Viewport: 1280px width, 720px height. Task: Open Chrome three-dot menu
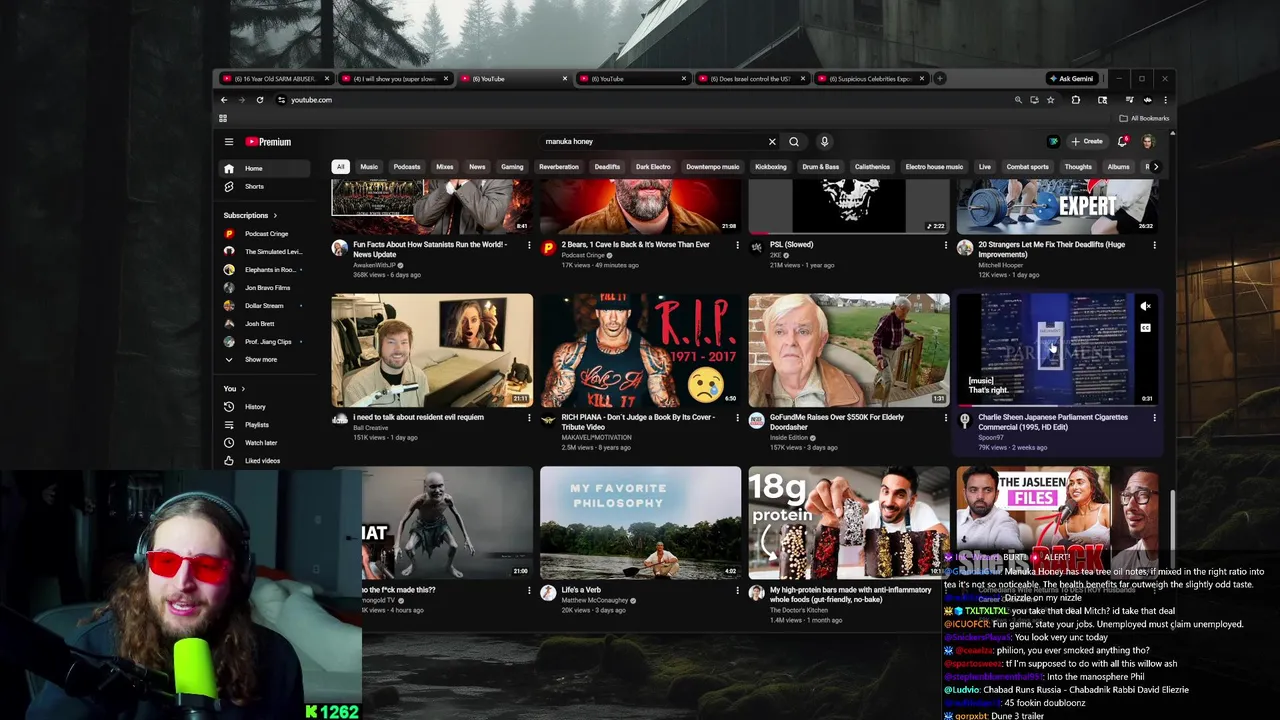click(x=1164, y=100)
